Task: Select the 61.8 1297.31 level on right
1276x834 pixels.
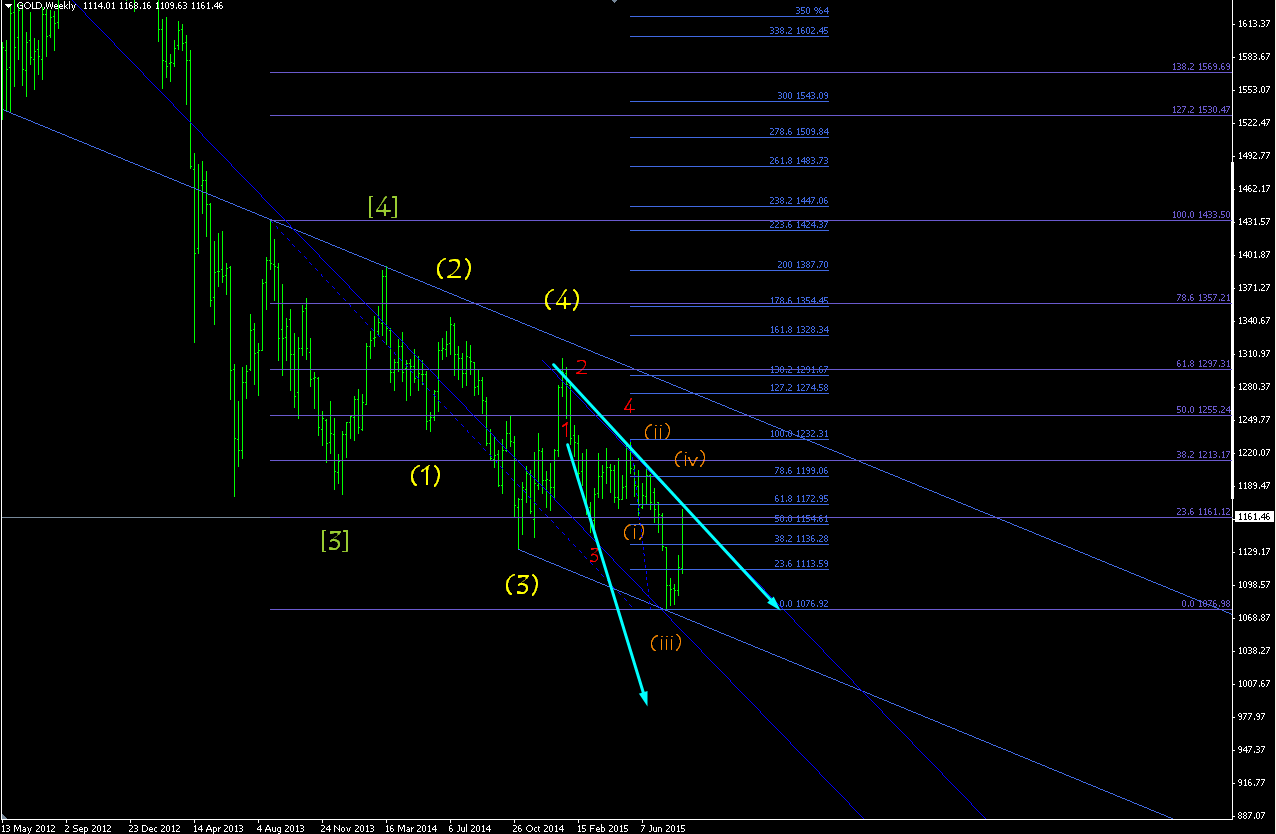Action: (1201, 364)
